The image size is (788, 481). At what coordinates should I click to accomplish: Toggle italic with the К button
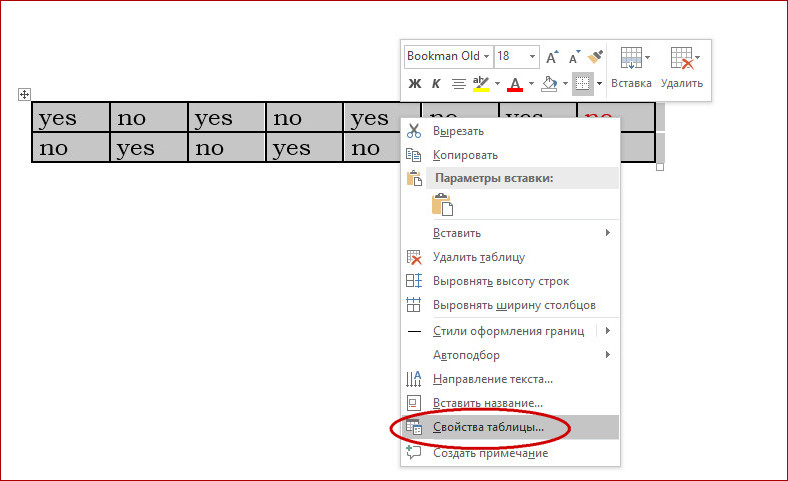(x=436, y=83)
